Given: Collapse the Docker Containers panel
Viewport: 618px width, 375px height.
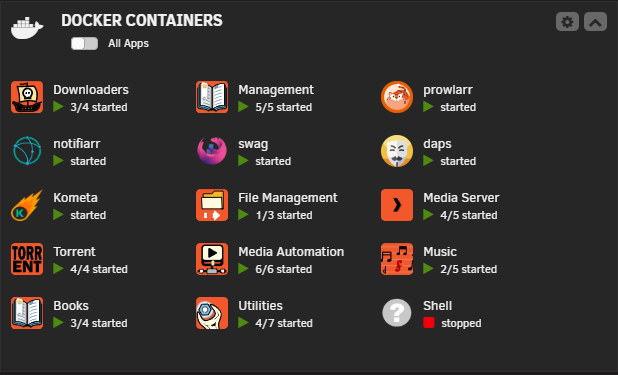Looking at the screenshot, I should coord(595,22).
